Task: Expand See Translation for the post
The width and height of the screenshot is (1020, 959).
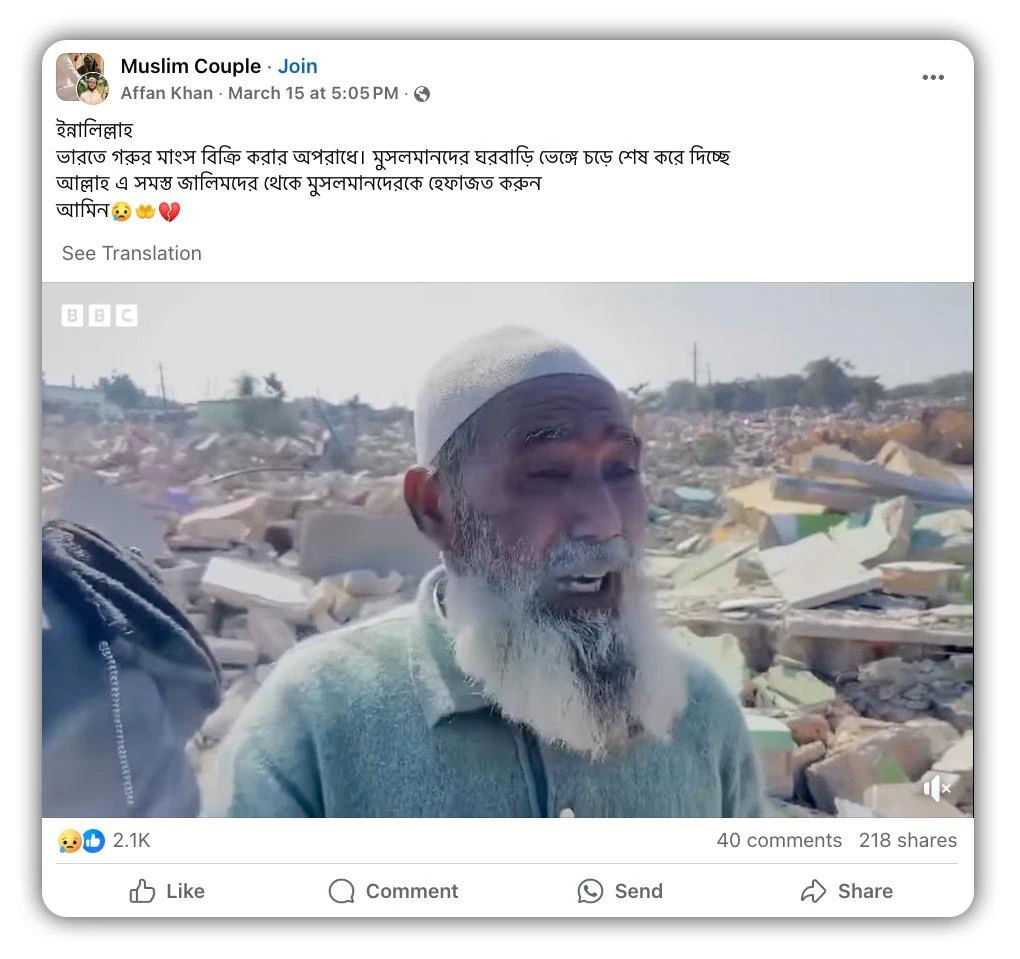Action: coord(131,253)
